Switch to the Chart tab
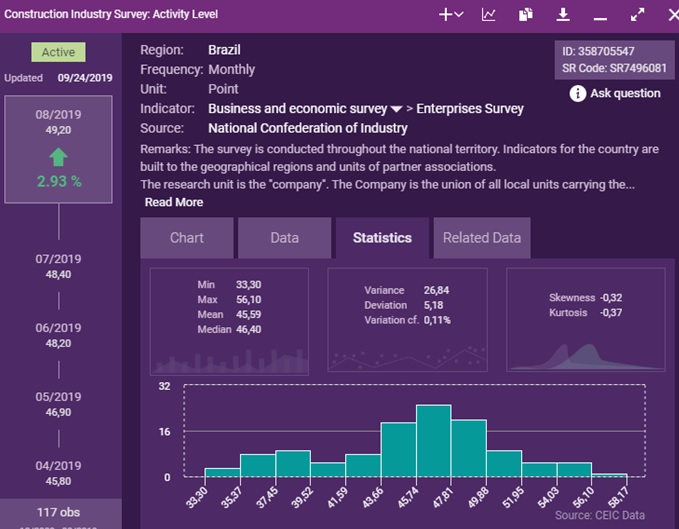The image size is (679, 529). [187, 238]
